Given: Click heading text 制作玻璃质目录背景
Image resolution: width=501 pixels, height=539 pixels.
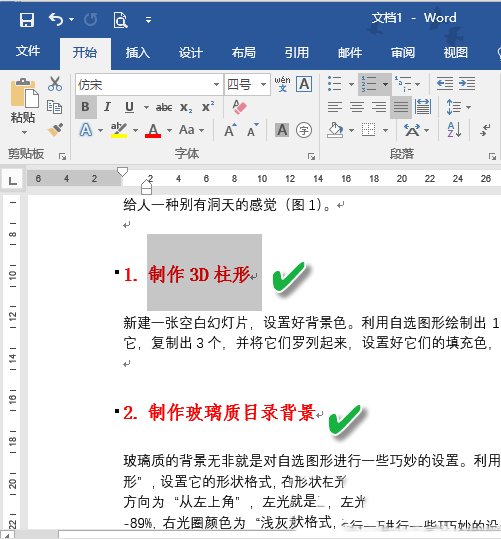Looking at the screenshot, I should 232,412.
